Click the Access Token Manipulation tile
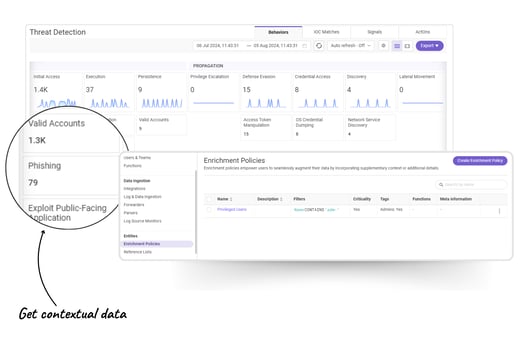This screenshot has width=525, height=362. (266, 127)
